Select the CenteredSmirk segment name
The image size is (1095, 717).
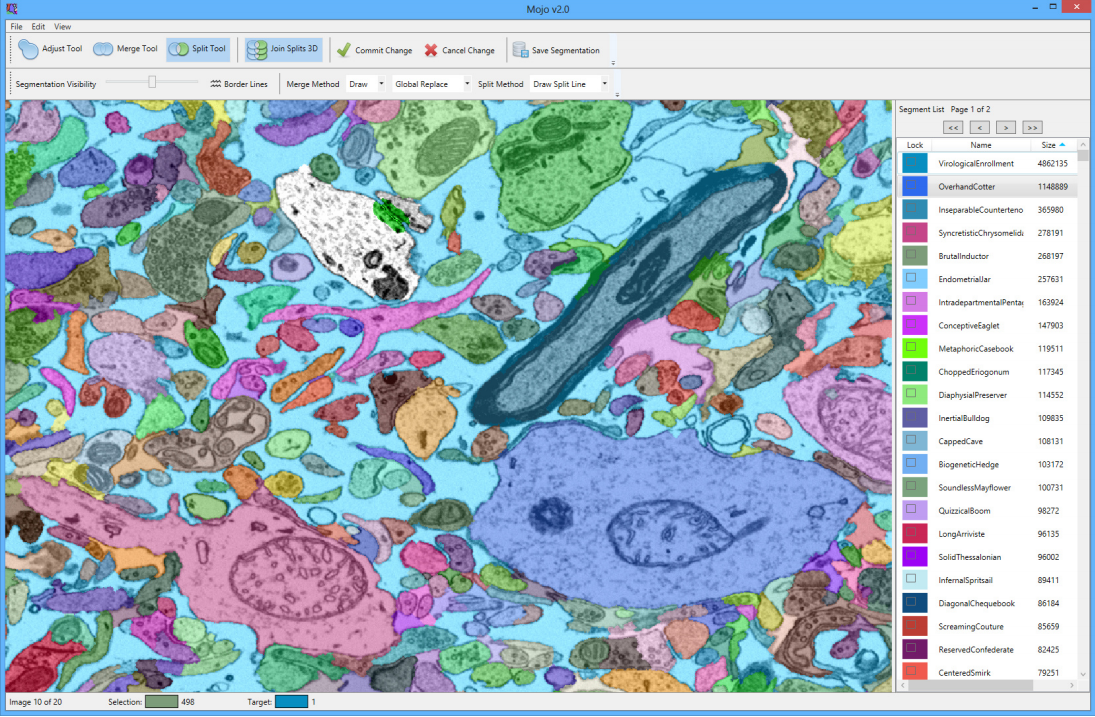(964, 673)
